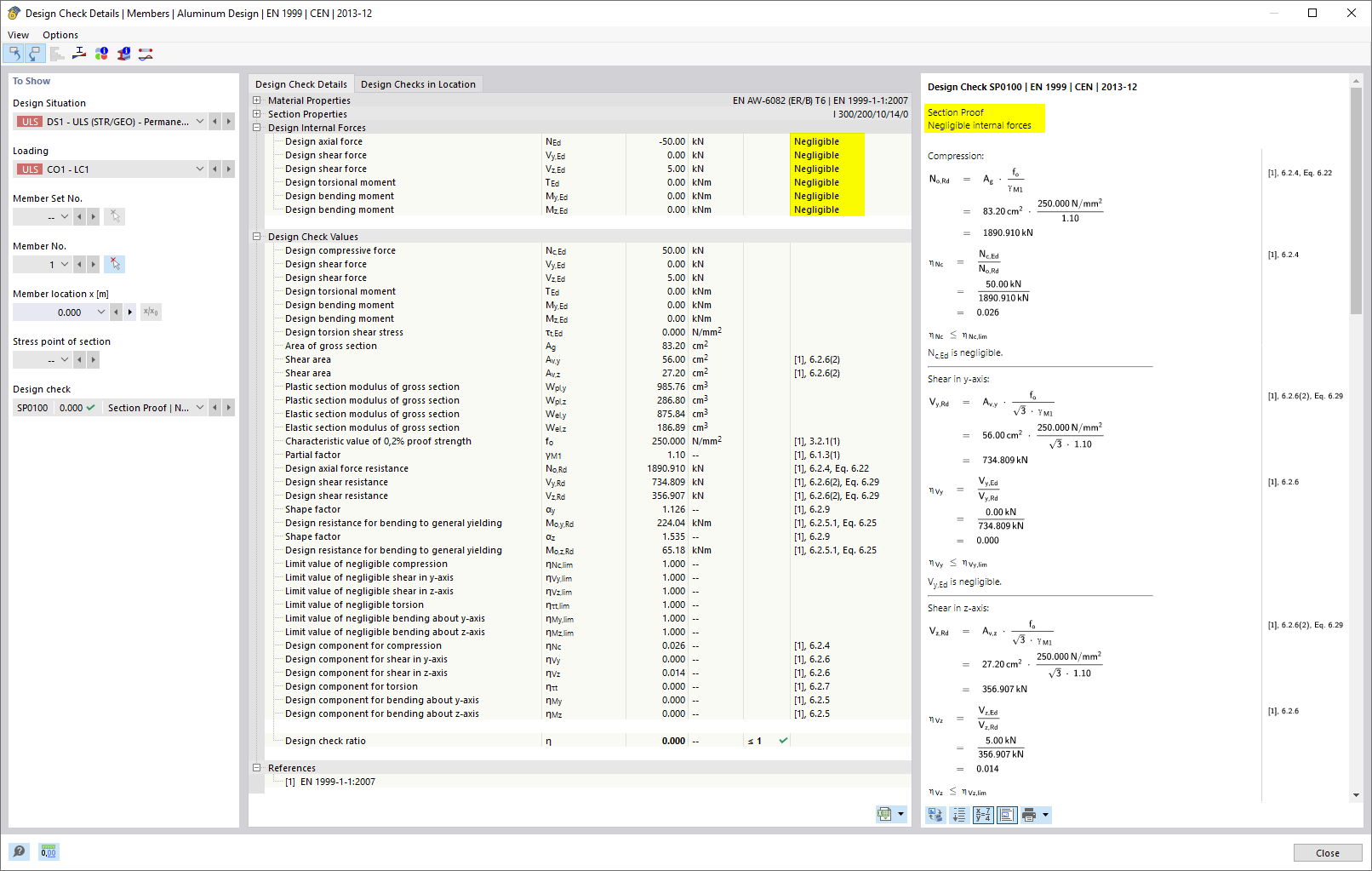This screenshot has height=871, width=1372.
Task: Click the printer icon below the formulas panel
Action: pos(1031,815)
